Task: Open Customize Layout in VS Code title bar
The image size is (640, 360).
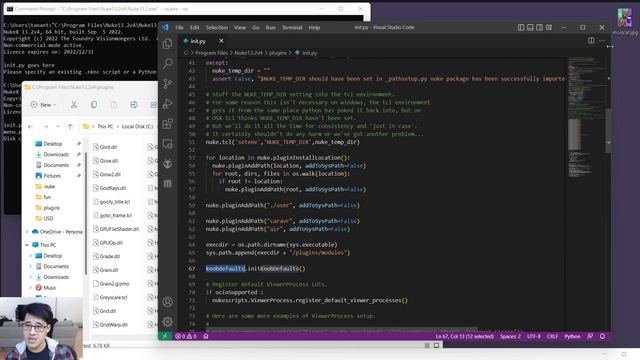Action: tap(549, 27)
